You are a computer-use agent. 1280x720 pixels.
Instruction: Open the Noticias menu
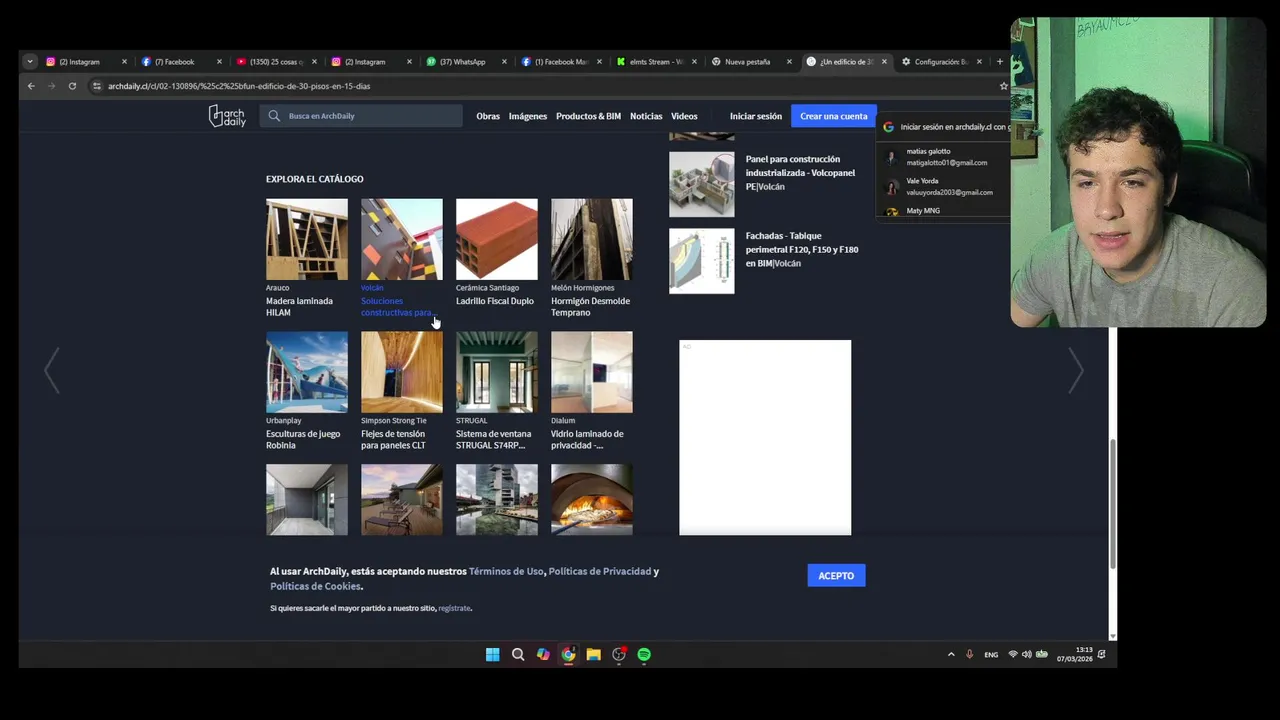pos(646,116)
